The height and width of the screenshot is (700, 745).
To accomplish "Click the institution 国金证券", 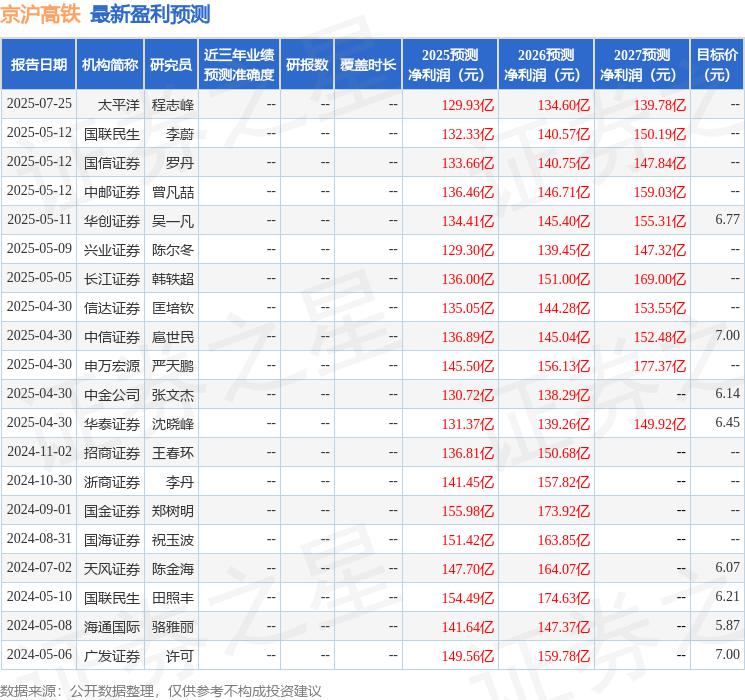I will 112,511.
